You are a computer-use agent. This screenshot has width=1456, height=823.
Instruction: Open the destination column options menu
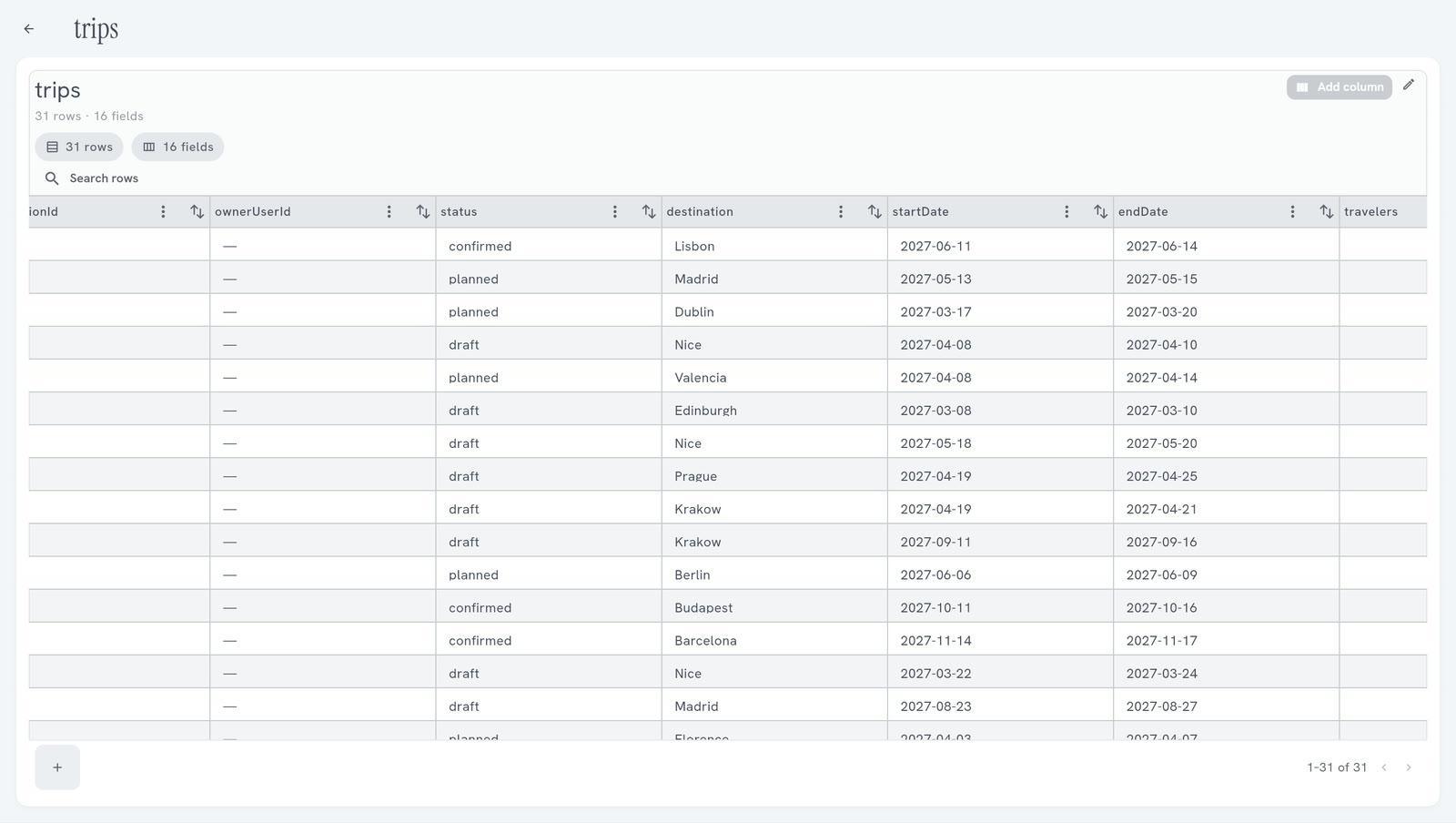(841, 212)
